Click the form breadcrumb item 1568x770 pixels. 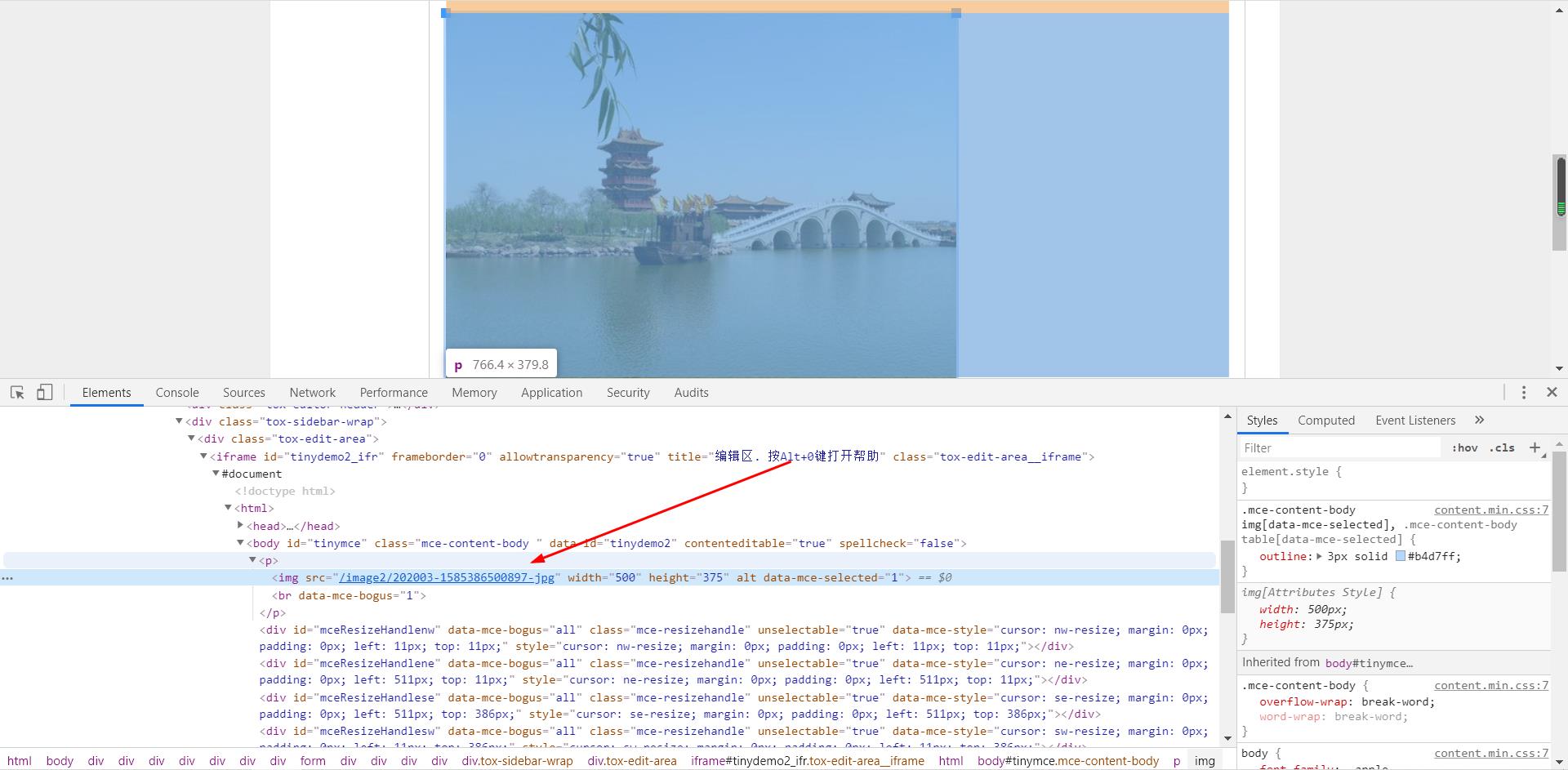pos(313,761)
